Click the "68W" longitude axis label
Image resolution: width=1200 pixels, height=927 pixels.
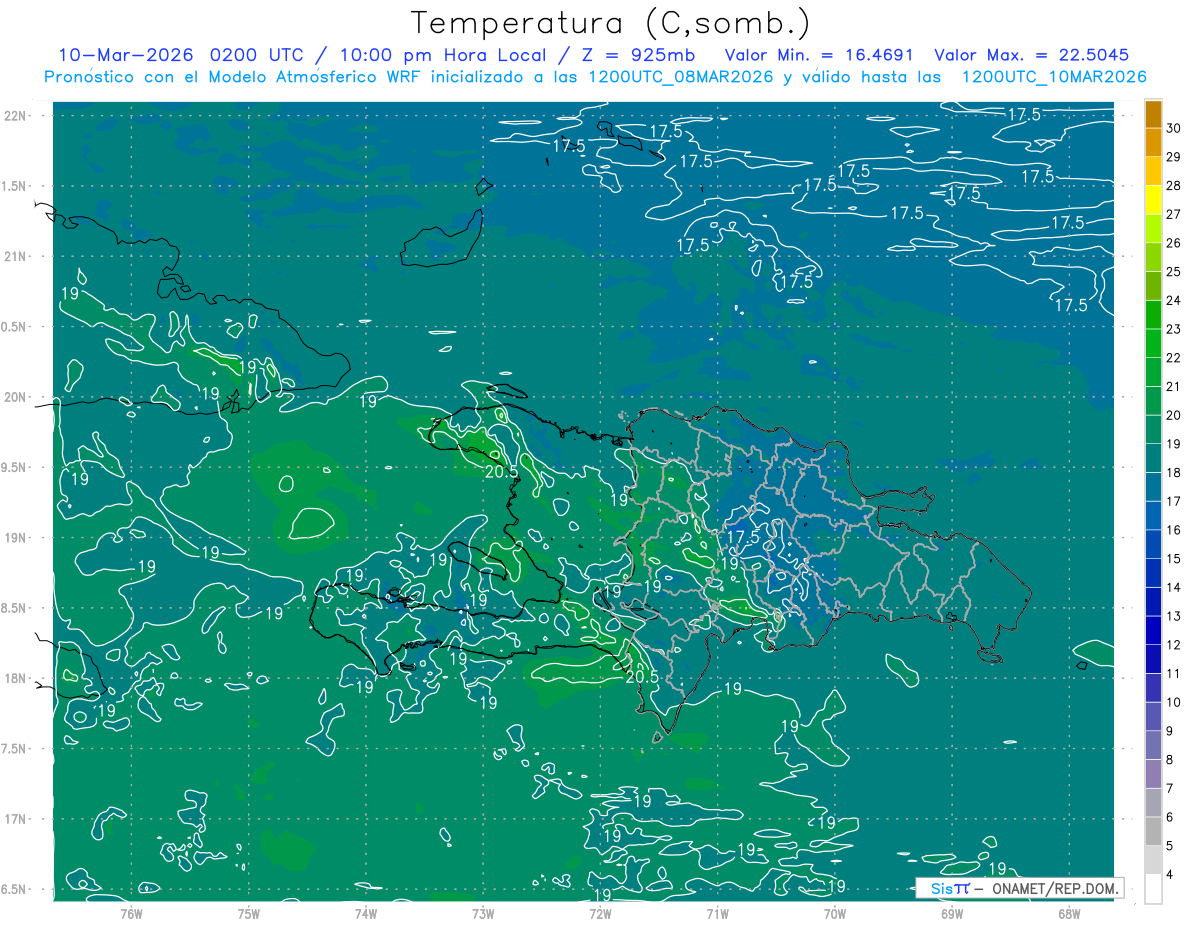click(x=1069, y=913)
